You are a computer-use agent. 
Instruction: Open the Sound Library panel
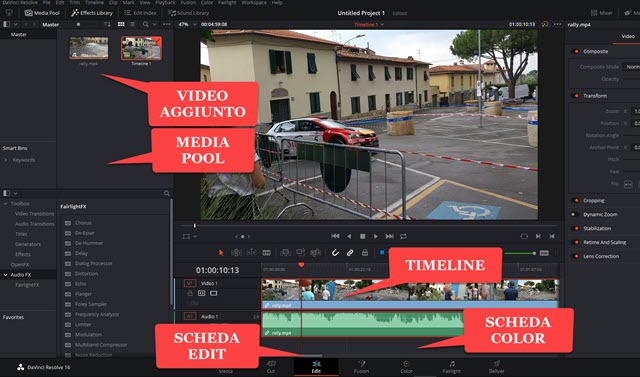(x=188, y=13)
